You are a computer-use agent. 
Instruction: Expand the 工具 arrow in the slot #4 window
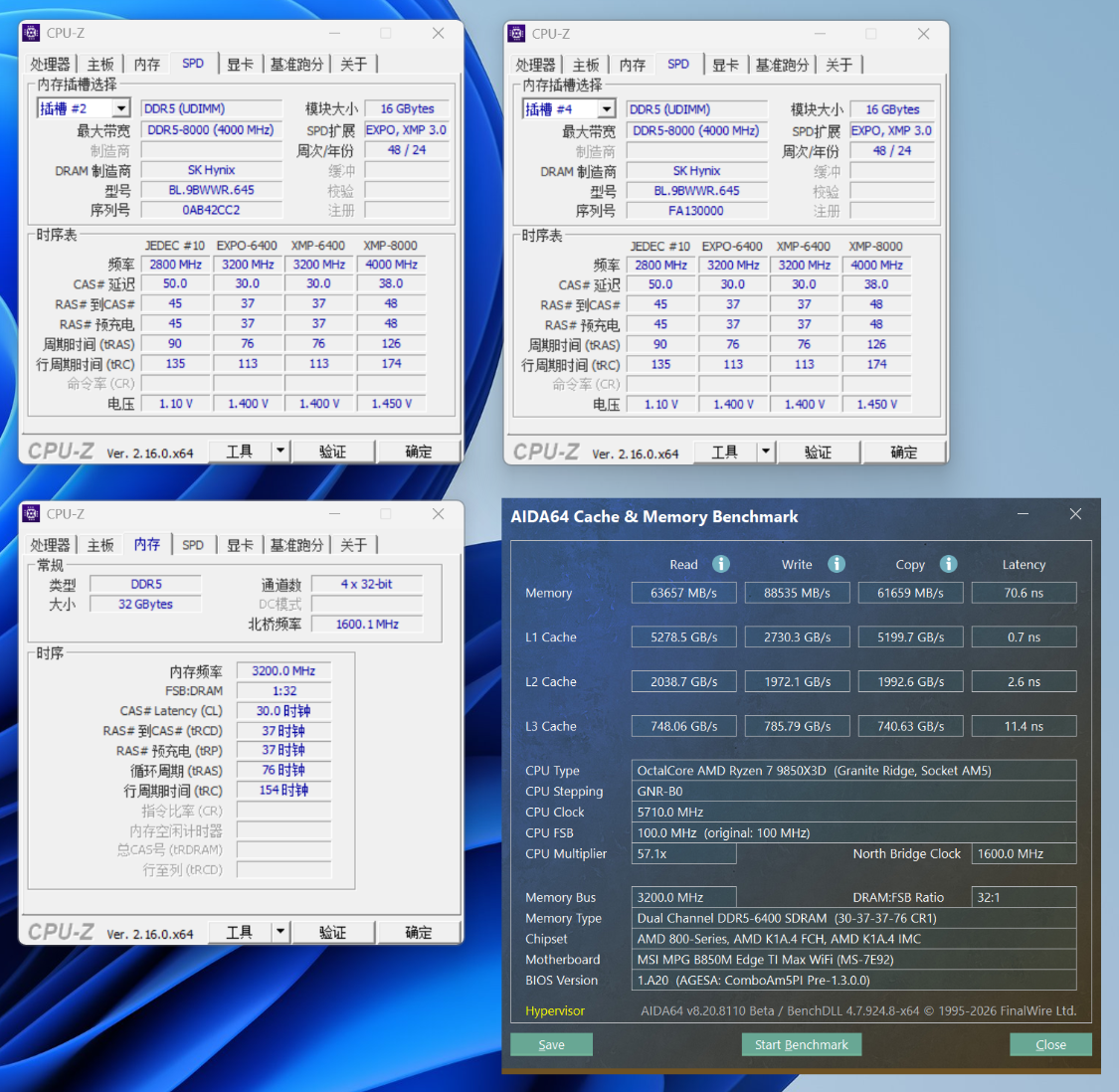point(766,452)
